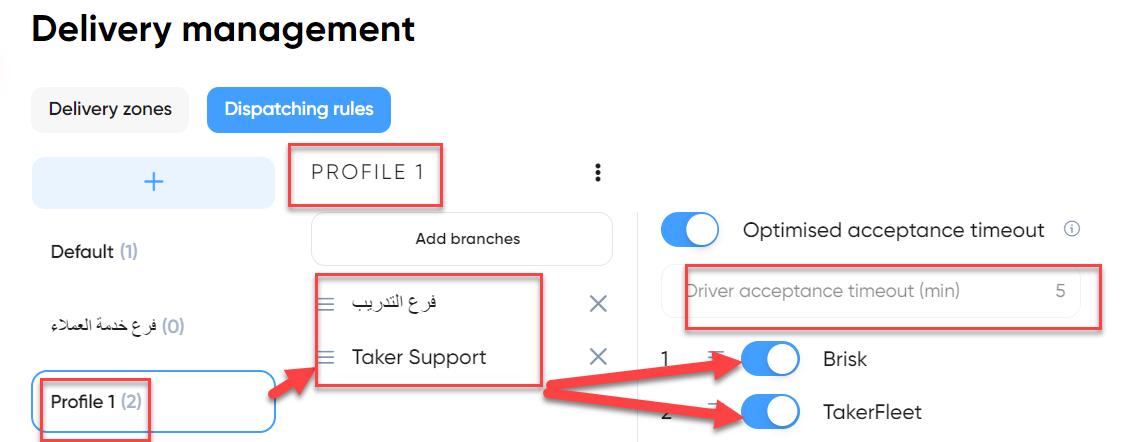
Task: Click info icon near Optimised acceptance timeout
Action: [1071, 230]
